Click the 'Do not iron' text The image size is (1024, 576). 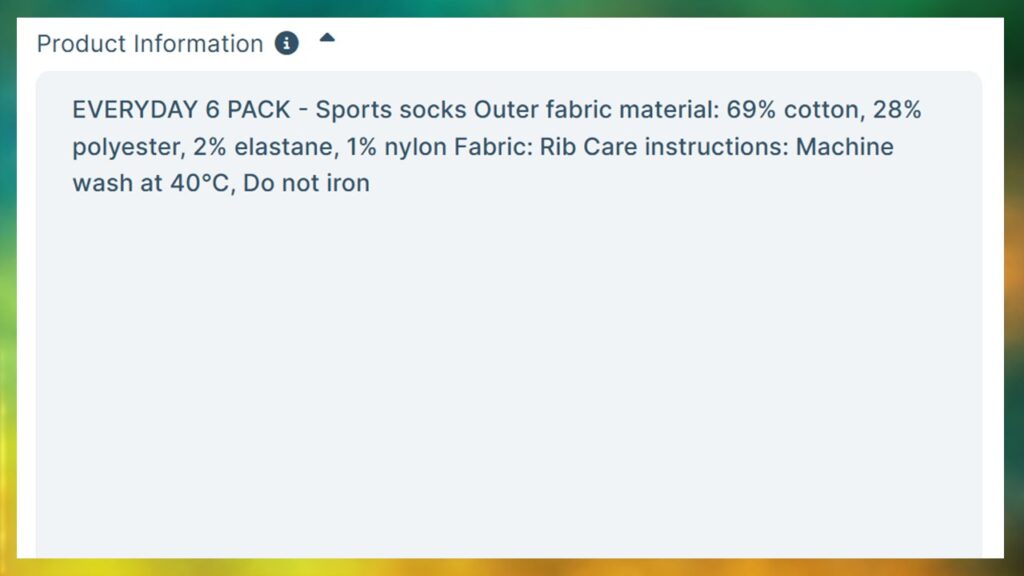click(306, 184)
